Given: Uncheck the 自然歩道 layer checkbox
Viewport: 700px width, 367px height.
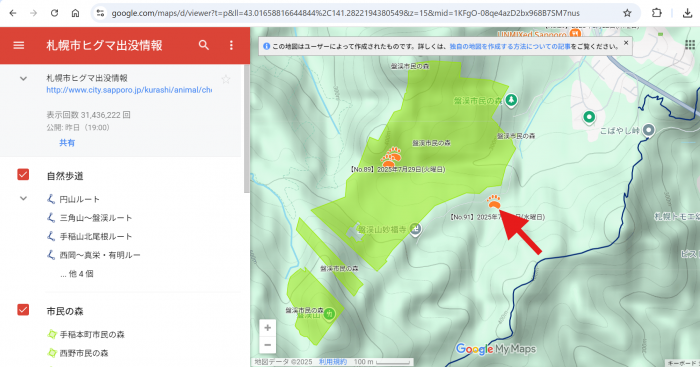Looking at the screenshot, I should [x=23, y=175].
